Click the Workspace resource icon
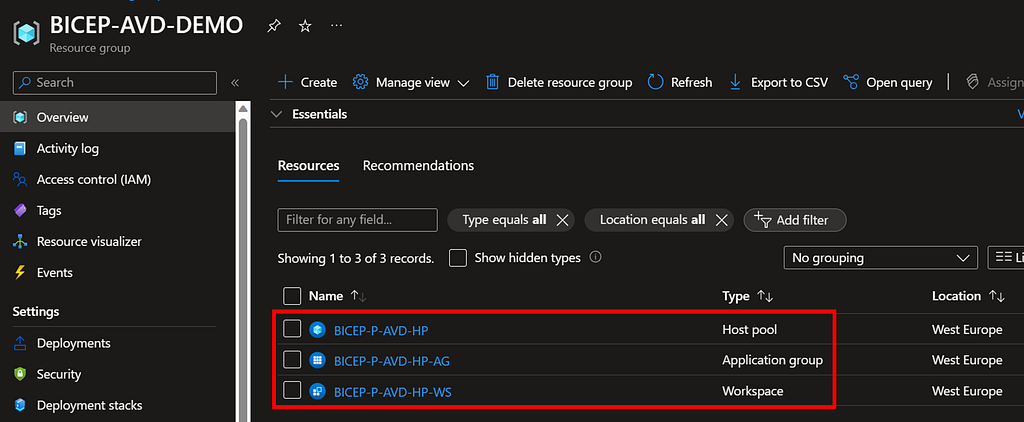This screenshot has height=422, width=1024. pos(317,391)
